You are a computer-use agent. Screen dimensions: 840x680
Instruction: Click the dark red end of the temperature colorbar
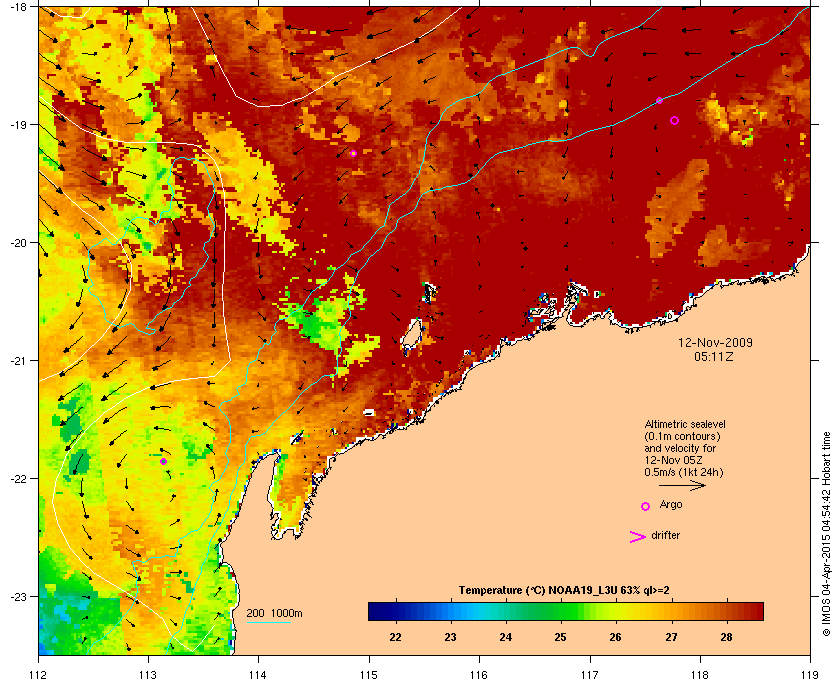(754, 611)
